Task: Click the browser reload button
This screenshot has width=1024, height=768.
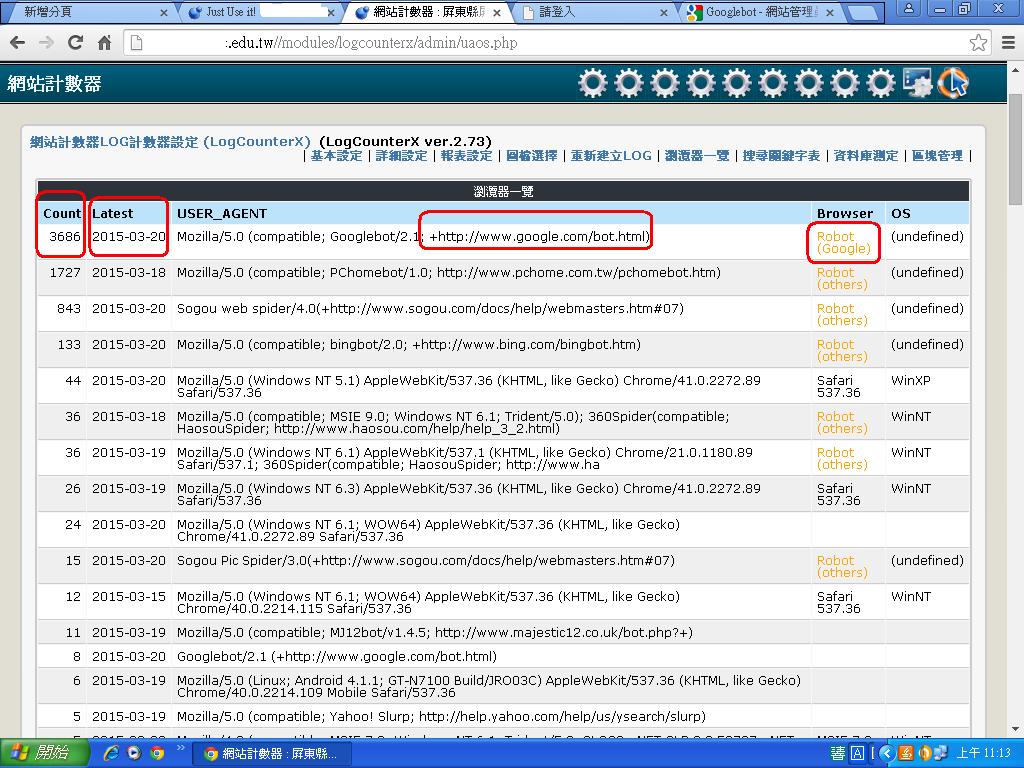Action: point(75,43)
